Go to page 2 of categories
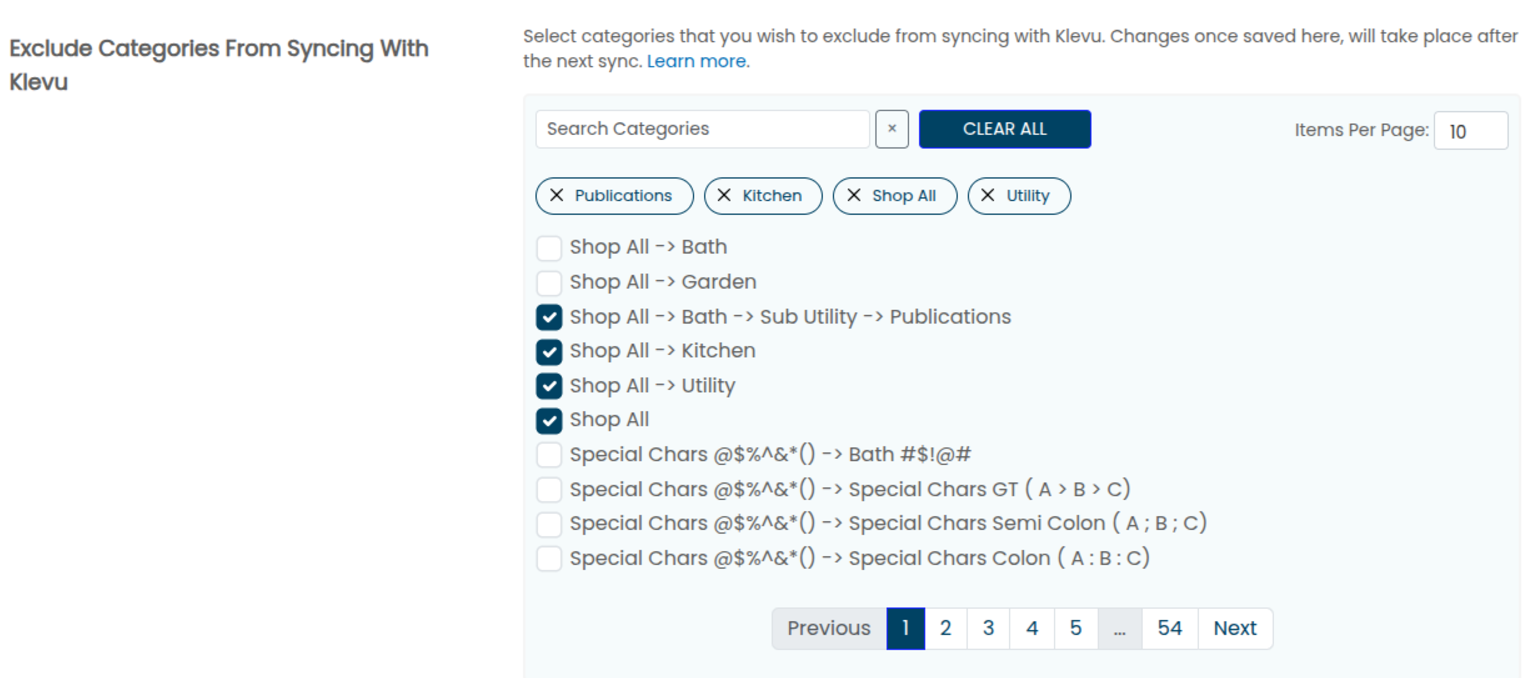Screen dimensions: 1526x678 (x=945, y=628)
